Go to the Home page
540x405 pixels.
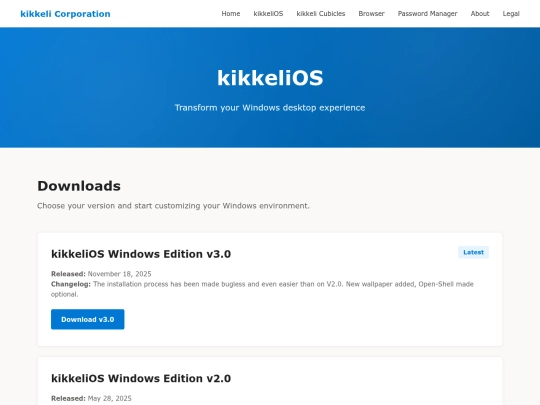(231, 14)
